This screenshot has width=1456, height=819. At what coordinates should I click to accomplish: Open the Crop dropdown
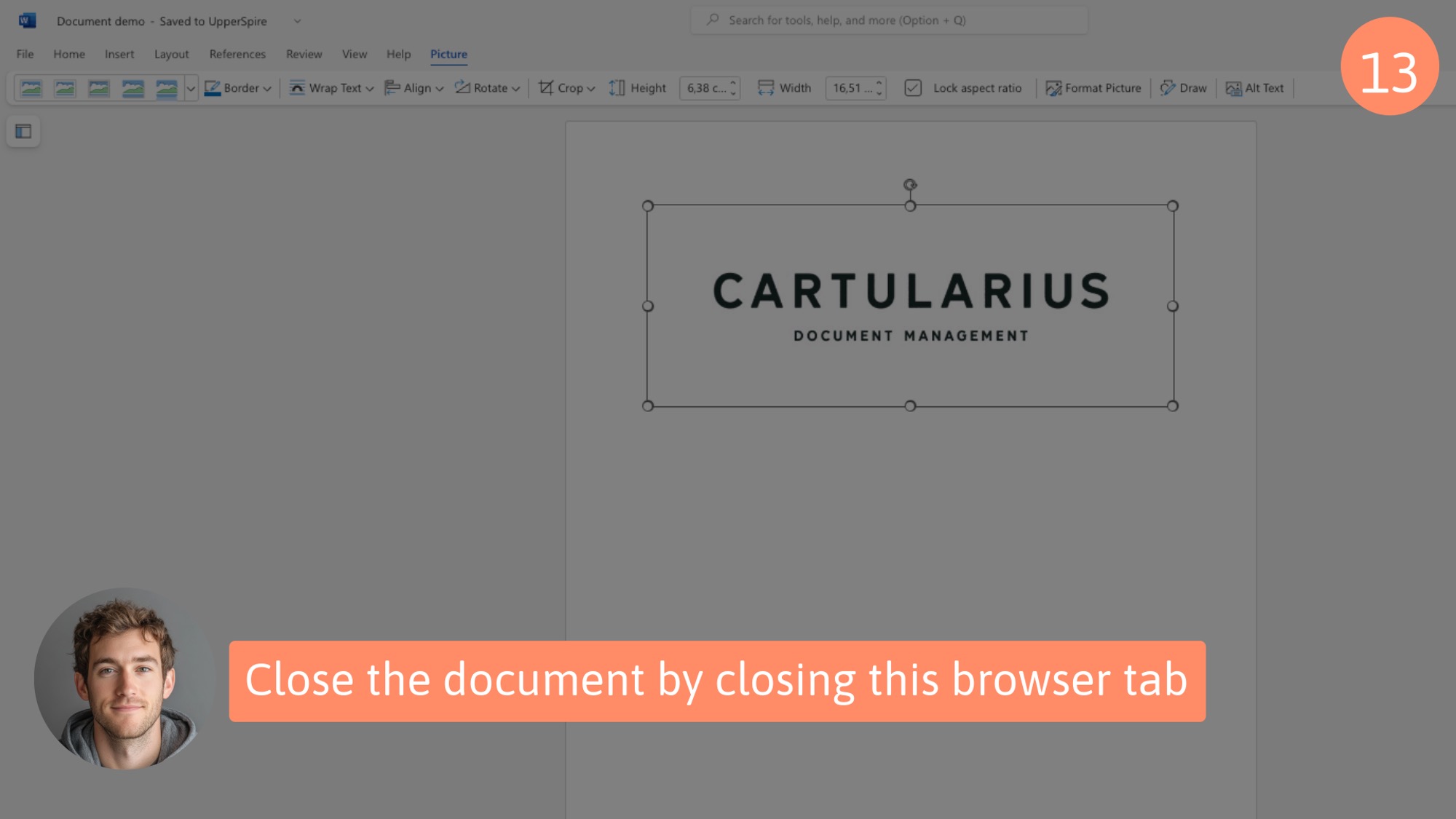(x=567, y=88)
